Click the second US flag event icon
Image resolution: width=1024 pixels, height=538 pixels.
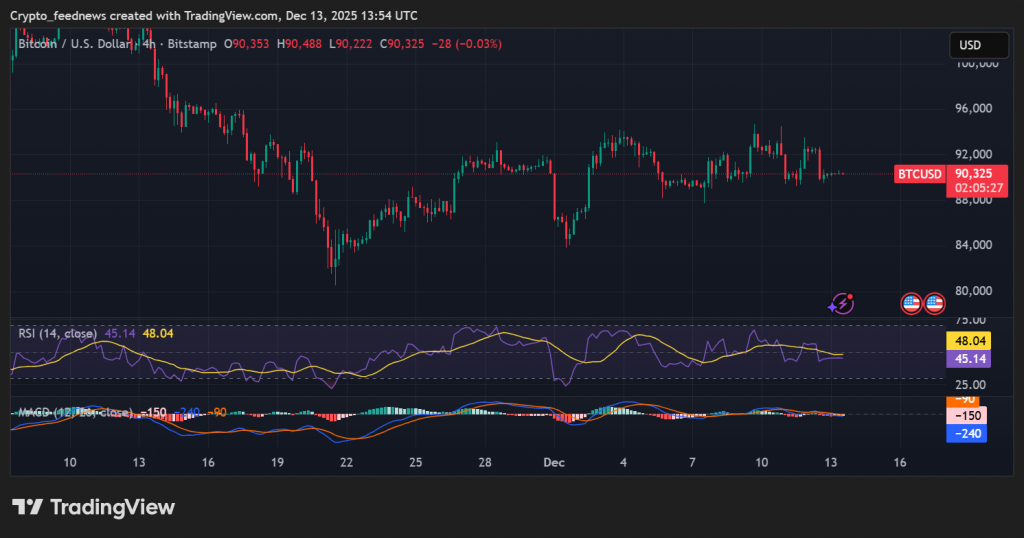[x=934, y=303]
